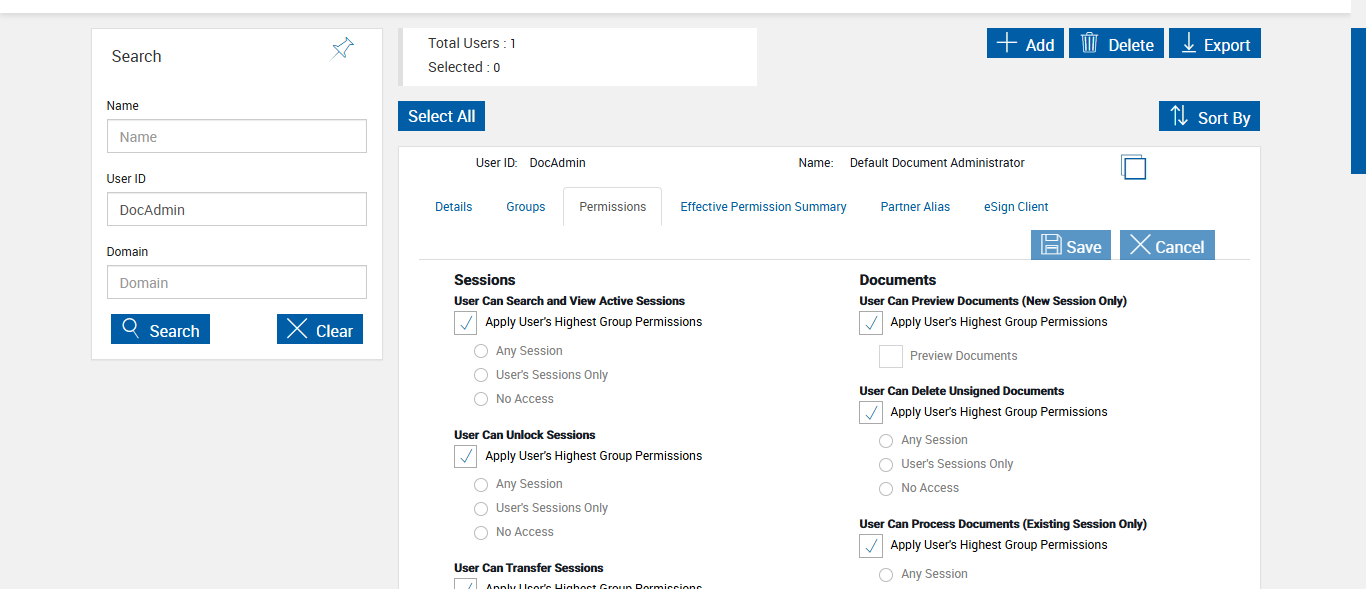Image resolution: width=1366 pixels, height=589 pixels.
Task: Save the permission changes
Action: tap(1070, 246)
